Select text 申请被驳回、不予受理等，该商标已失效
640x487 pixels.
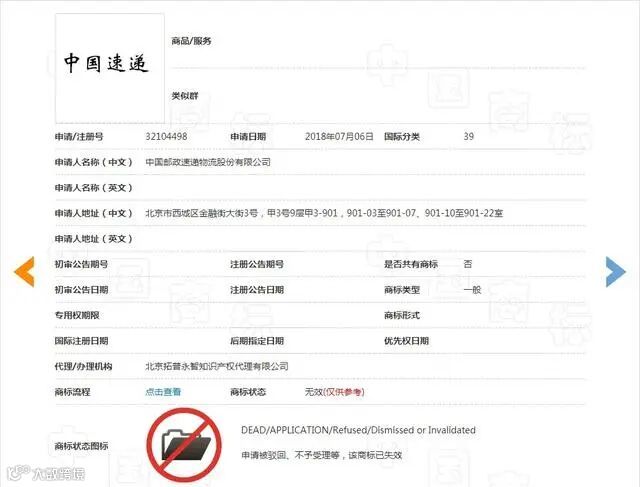pos(322,455)
